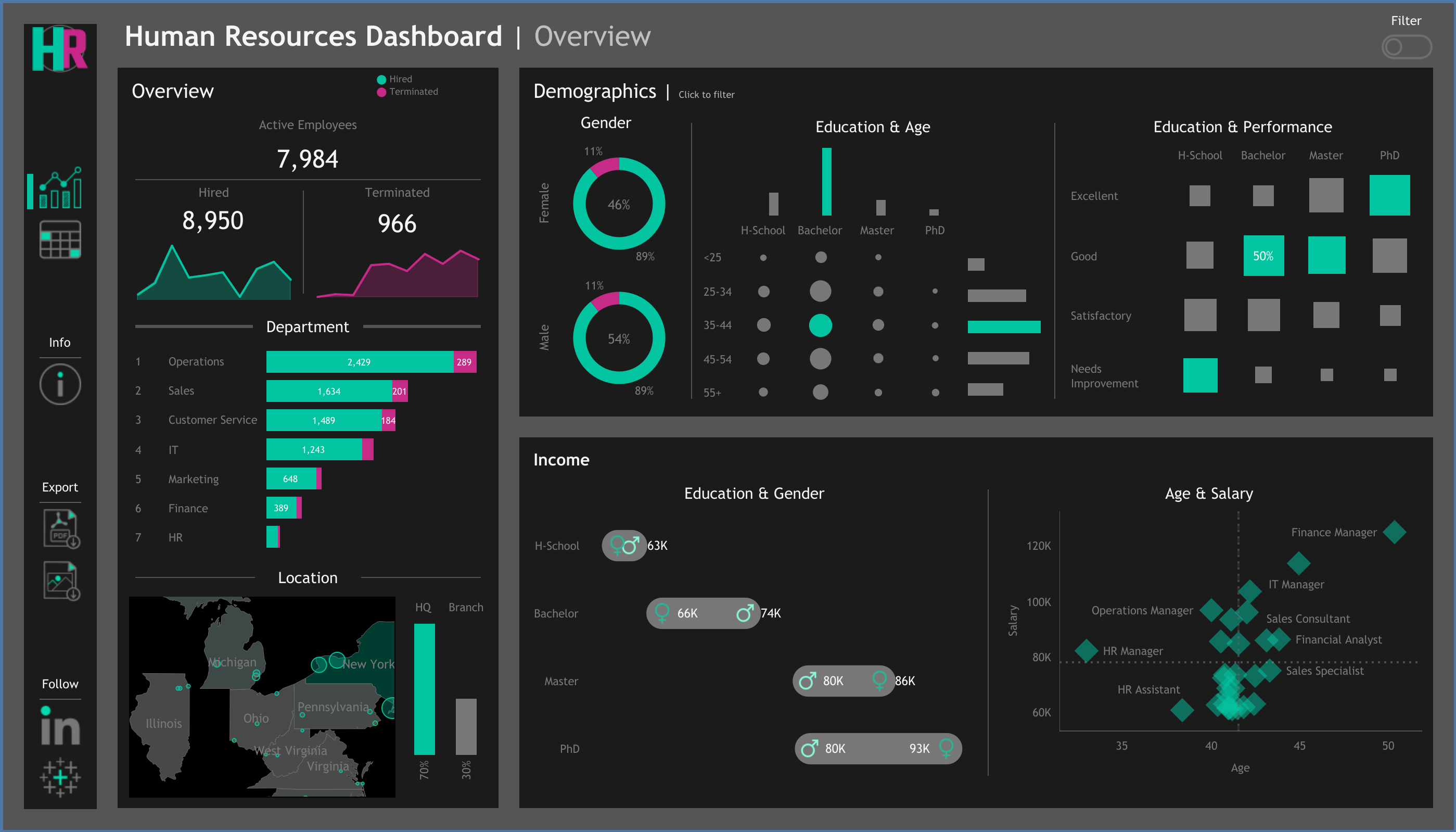Filter by Female gender donut chart
The width and height of the screenshot is (1456, 832).
tap(619, 204)
